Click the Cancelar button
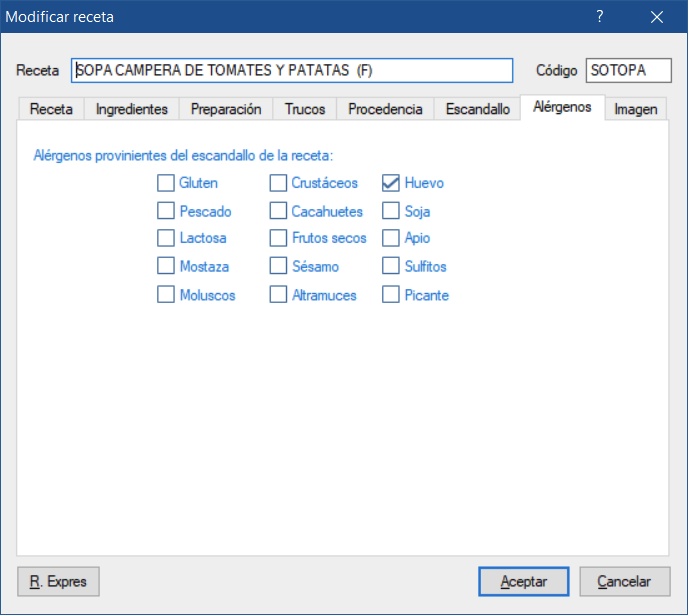 pyautogui.click(x=624, y=581)
